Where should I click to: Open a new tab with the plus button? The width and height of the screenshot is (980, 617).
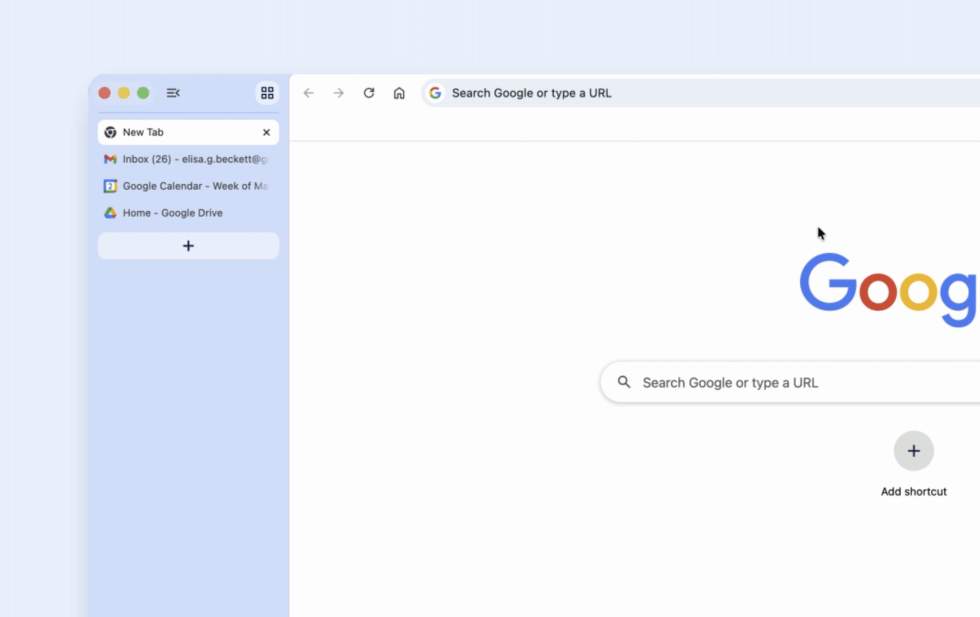188,245
